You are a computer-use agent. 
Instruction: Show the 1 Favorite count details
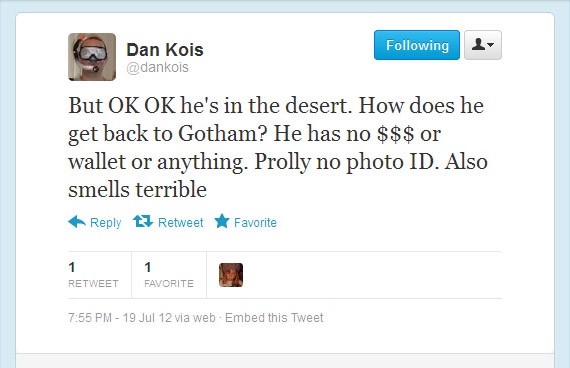[x=169, y=275]
